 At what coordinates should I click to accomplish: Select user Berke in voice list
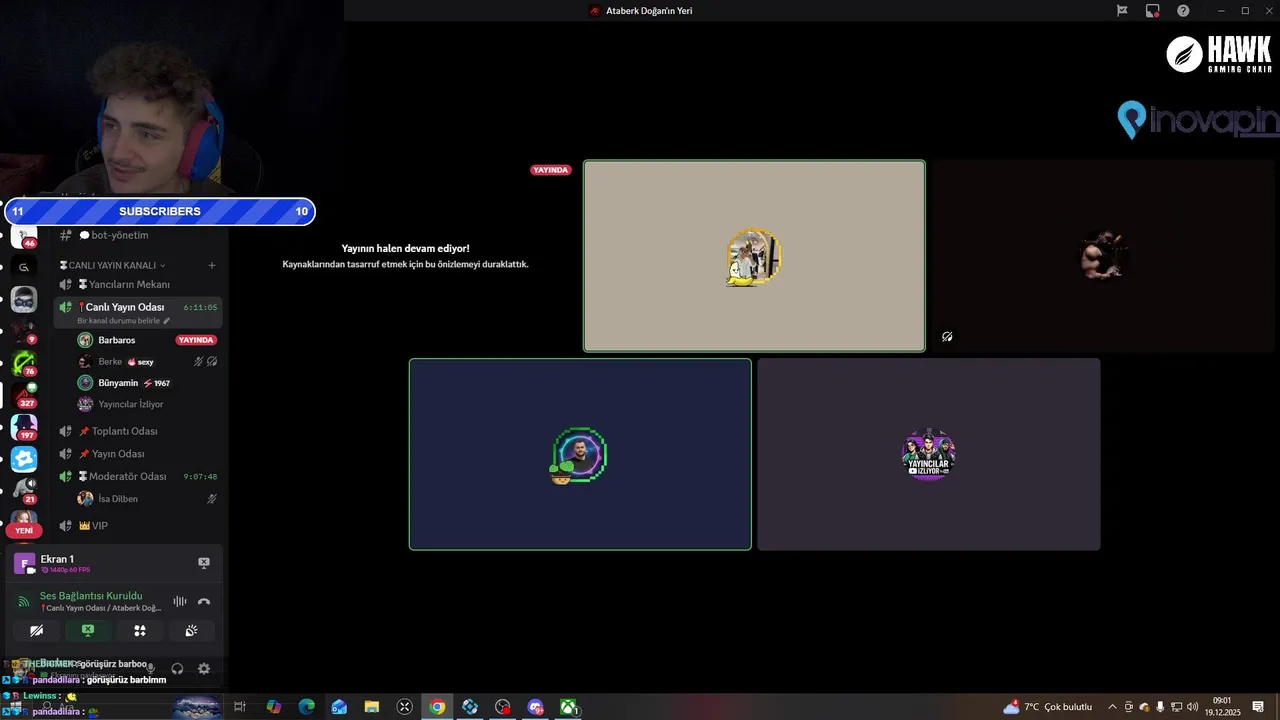[110, 362]
